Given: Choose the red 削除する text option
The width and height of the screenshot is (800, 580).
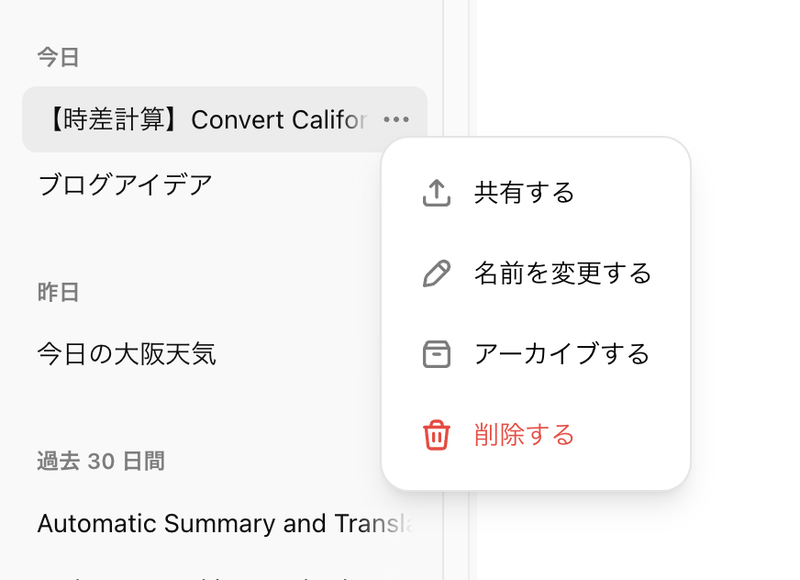Looking at the screenshot, I should 524,435.
